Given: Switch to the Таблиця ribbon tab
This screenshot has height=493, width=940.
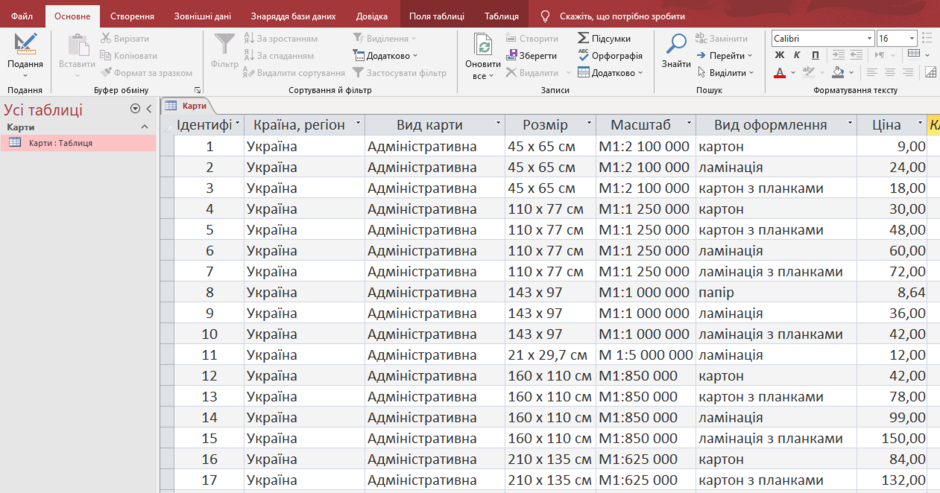Looking at the screenshot, I should pyautogui.click(x=501, y=16).
